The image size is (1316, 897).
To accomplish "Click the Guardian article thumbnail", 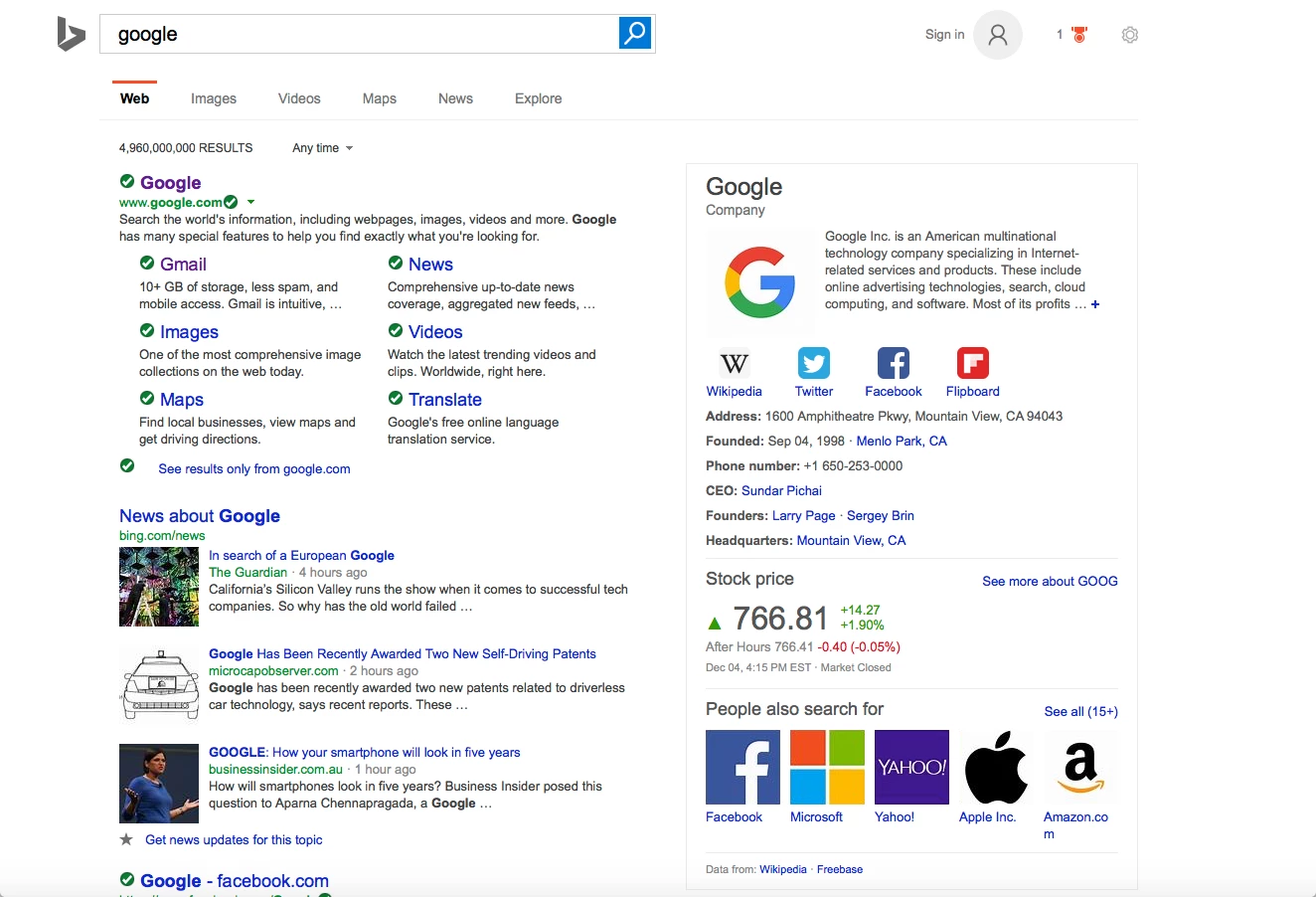I will [x=159, y=587].
